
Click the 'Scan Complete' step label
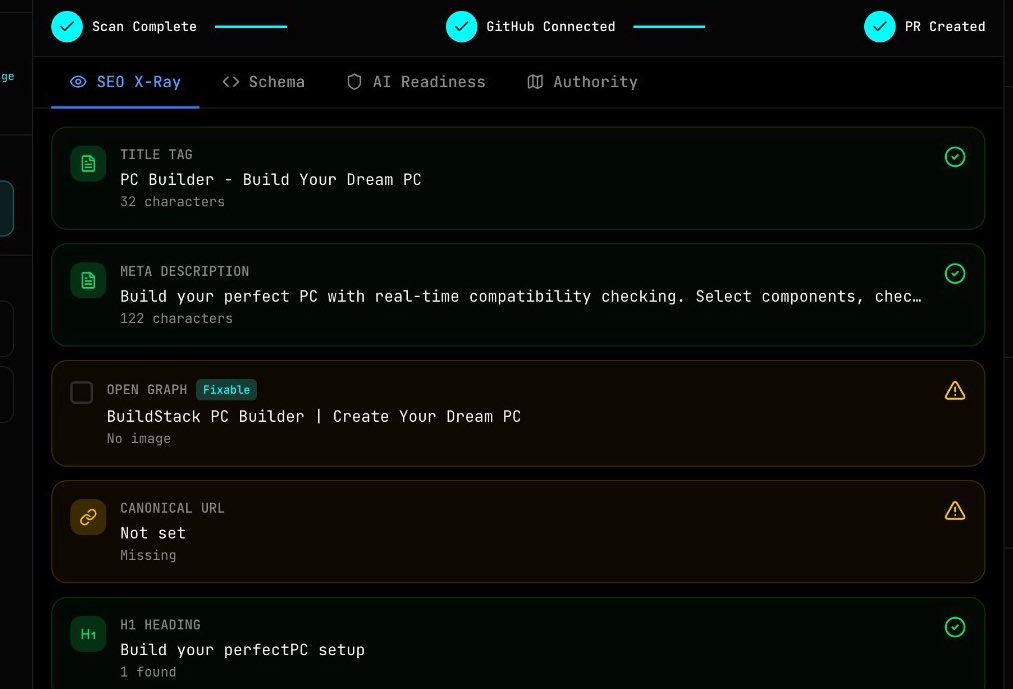[x=145, y=26]
